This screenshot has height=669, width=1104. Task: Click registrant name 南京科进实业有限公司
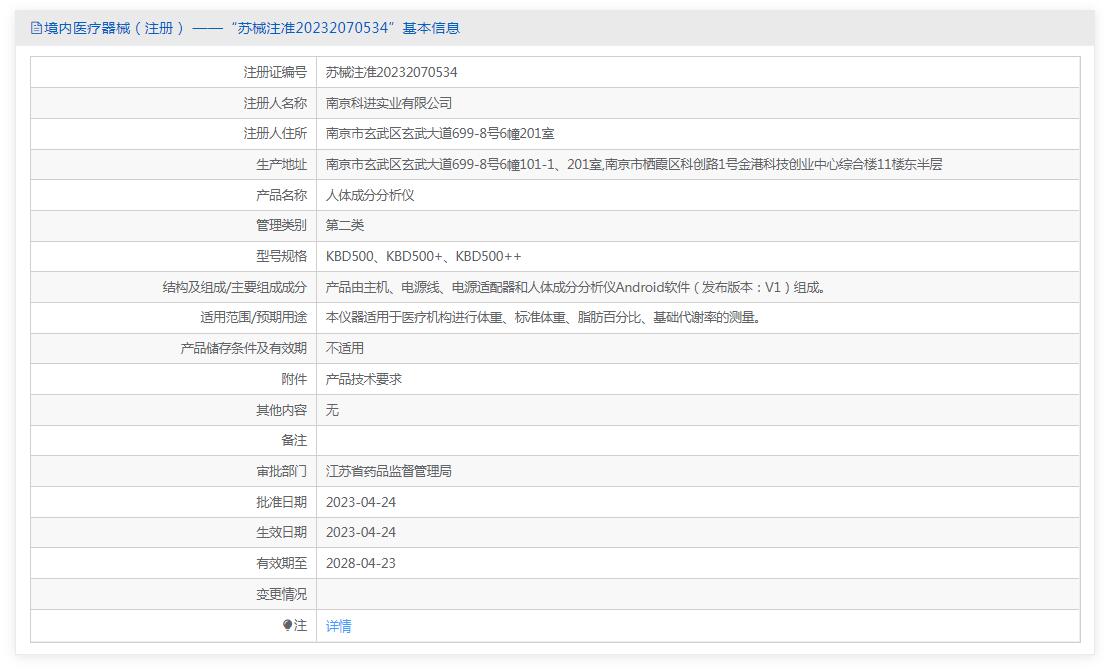point(388,103)
